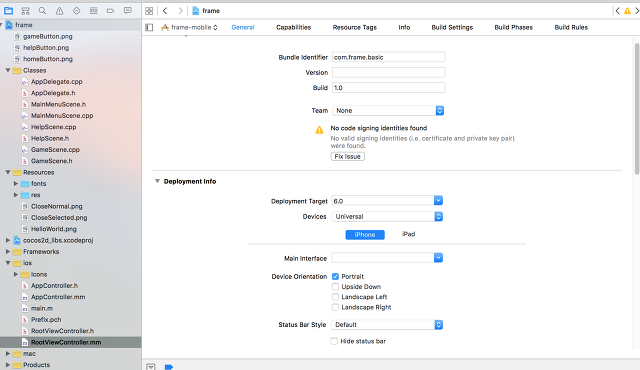Switch to the General tab

pyautogui.click(x=243, y=27)
